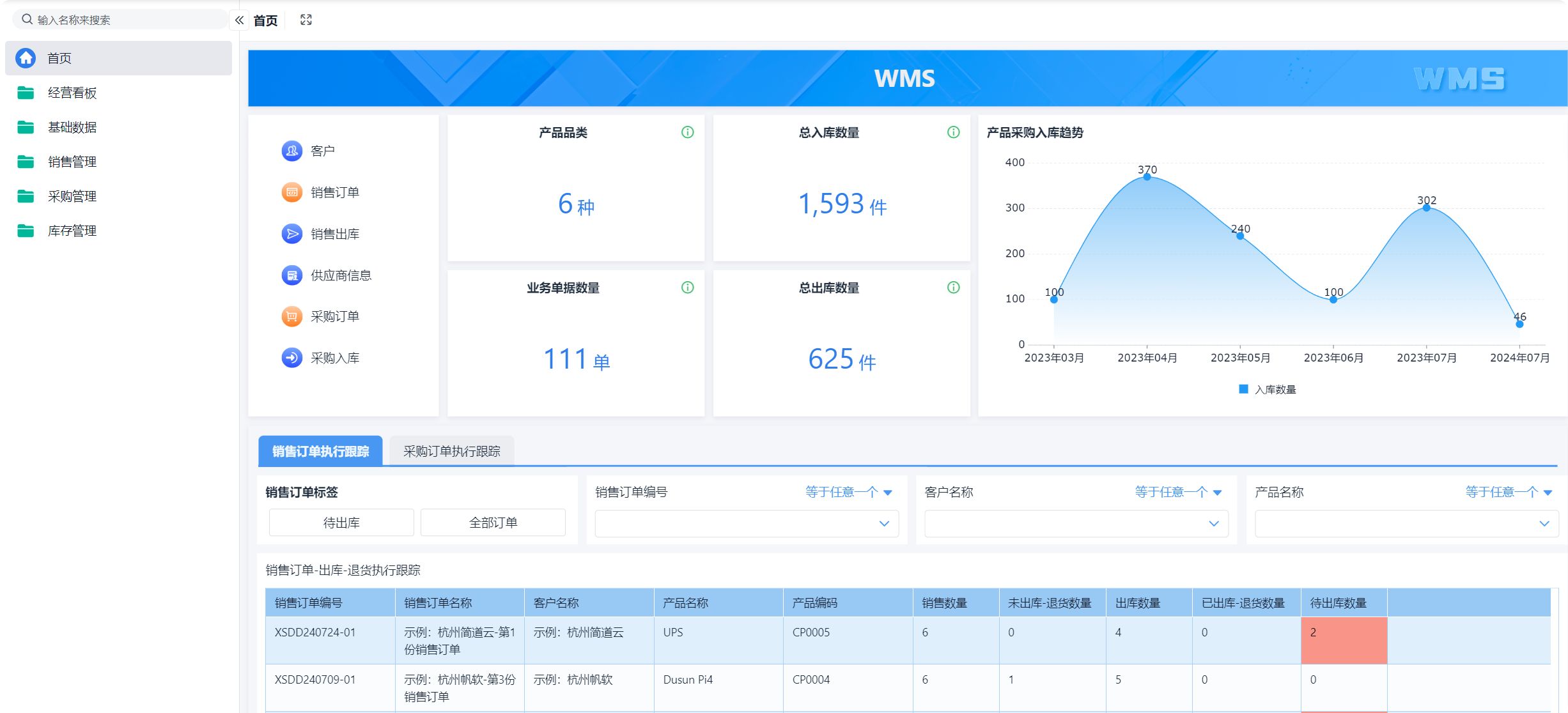Open the 销售订单编号 value dropdown
Image resolution: width=1568 pixels, height=713 pixels.
(746, 523)
